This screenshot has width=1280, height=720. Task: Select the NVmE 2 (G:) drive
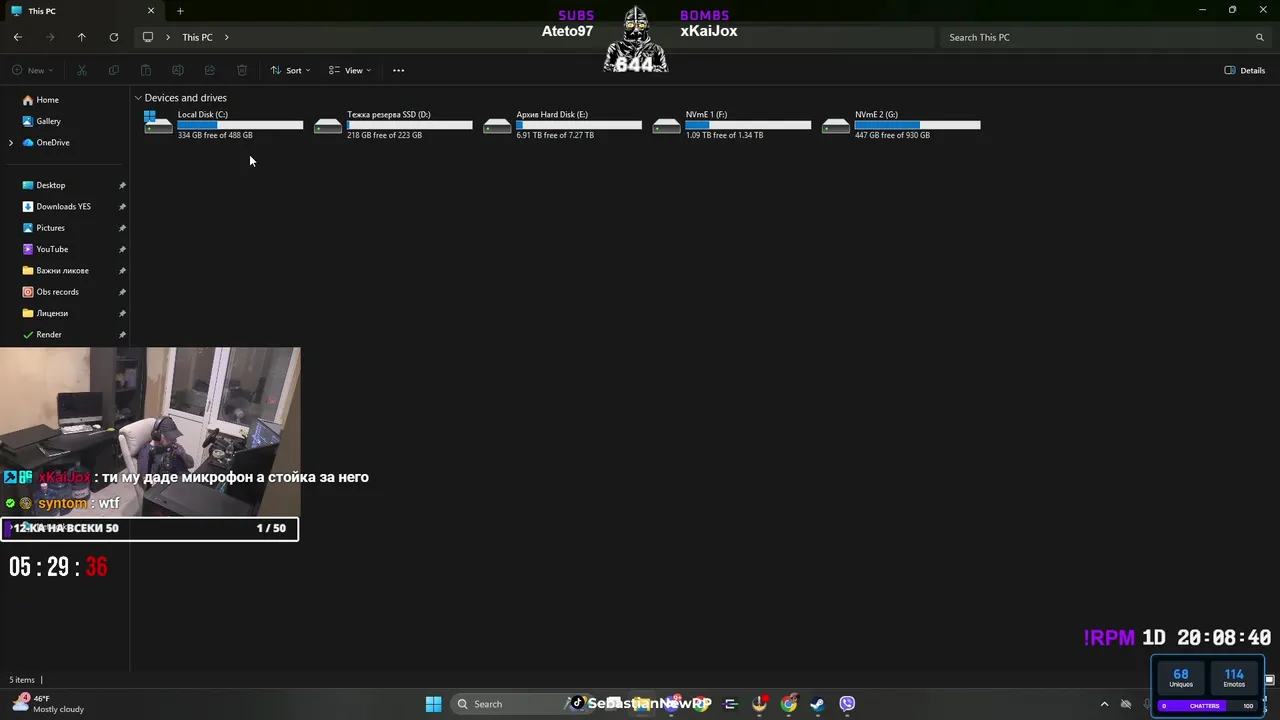[901, 125]
